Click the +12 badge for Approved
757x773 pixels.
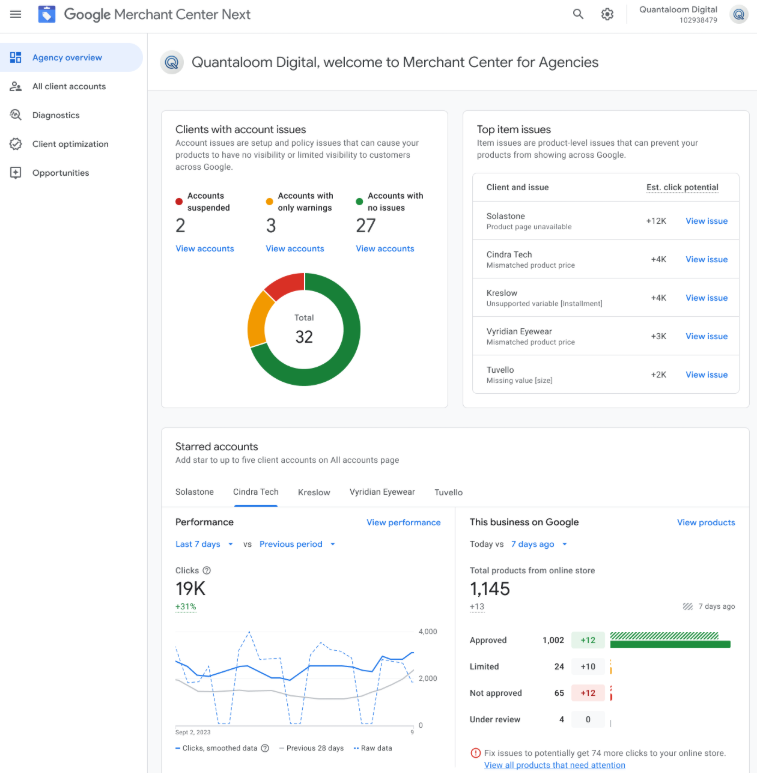pyautogui.click(x=587, y=640)
